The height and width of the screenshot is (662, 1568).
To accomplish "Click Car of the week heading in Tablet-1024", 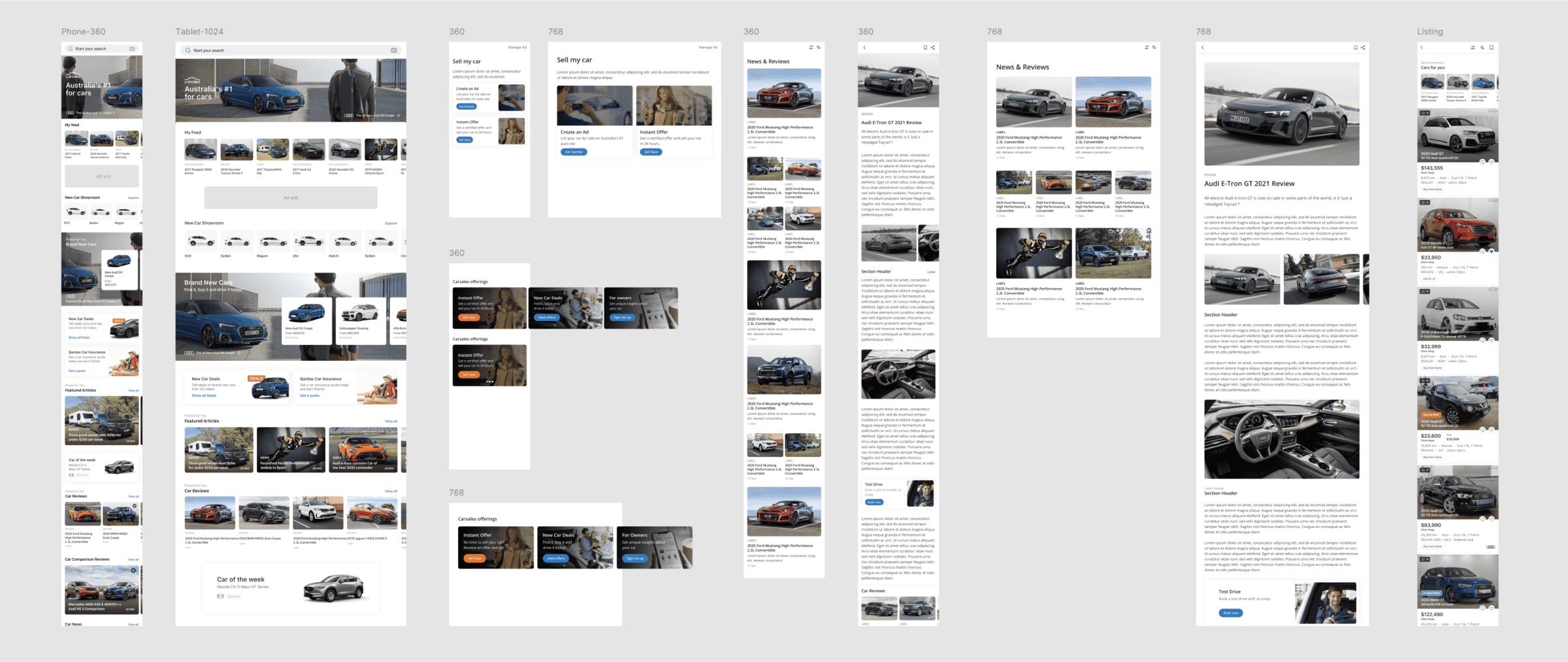I will tap(240, 580).
